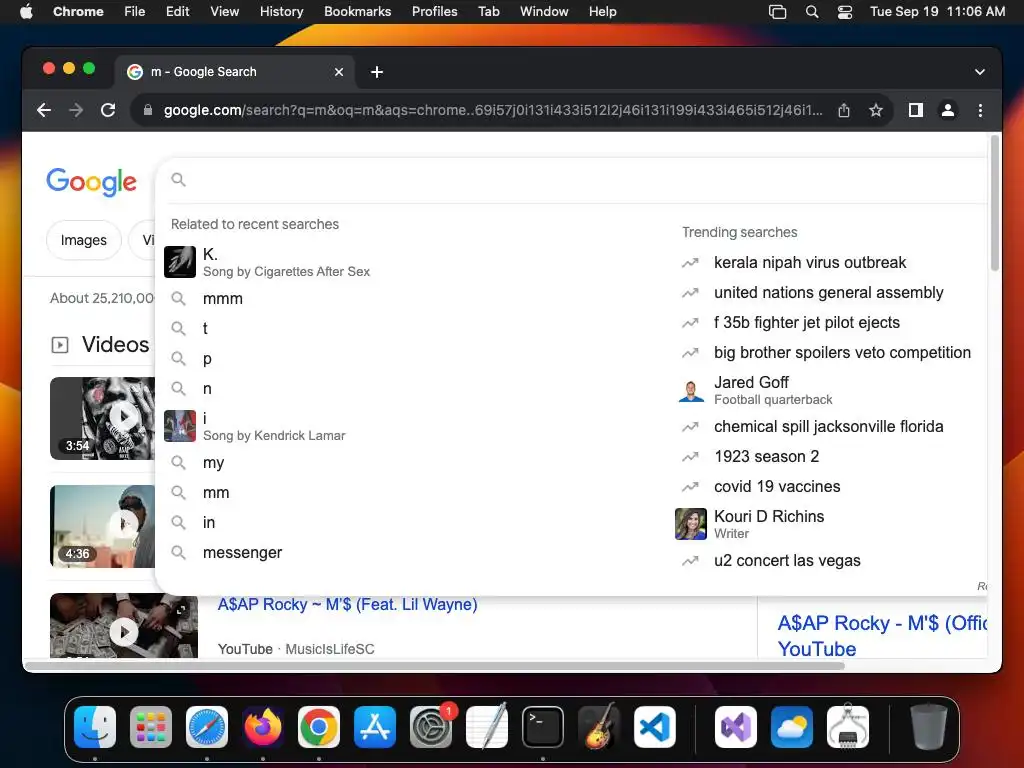
Task: Choose suggestion 'i' Song by Kendrick Lamar
Action: 411,426
